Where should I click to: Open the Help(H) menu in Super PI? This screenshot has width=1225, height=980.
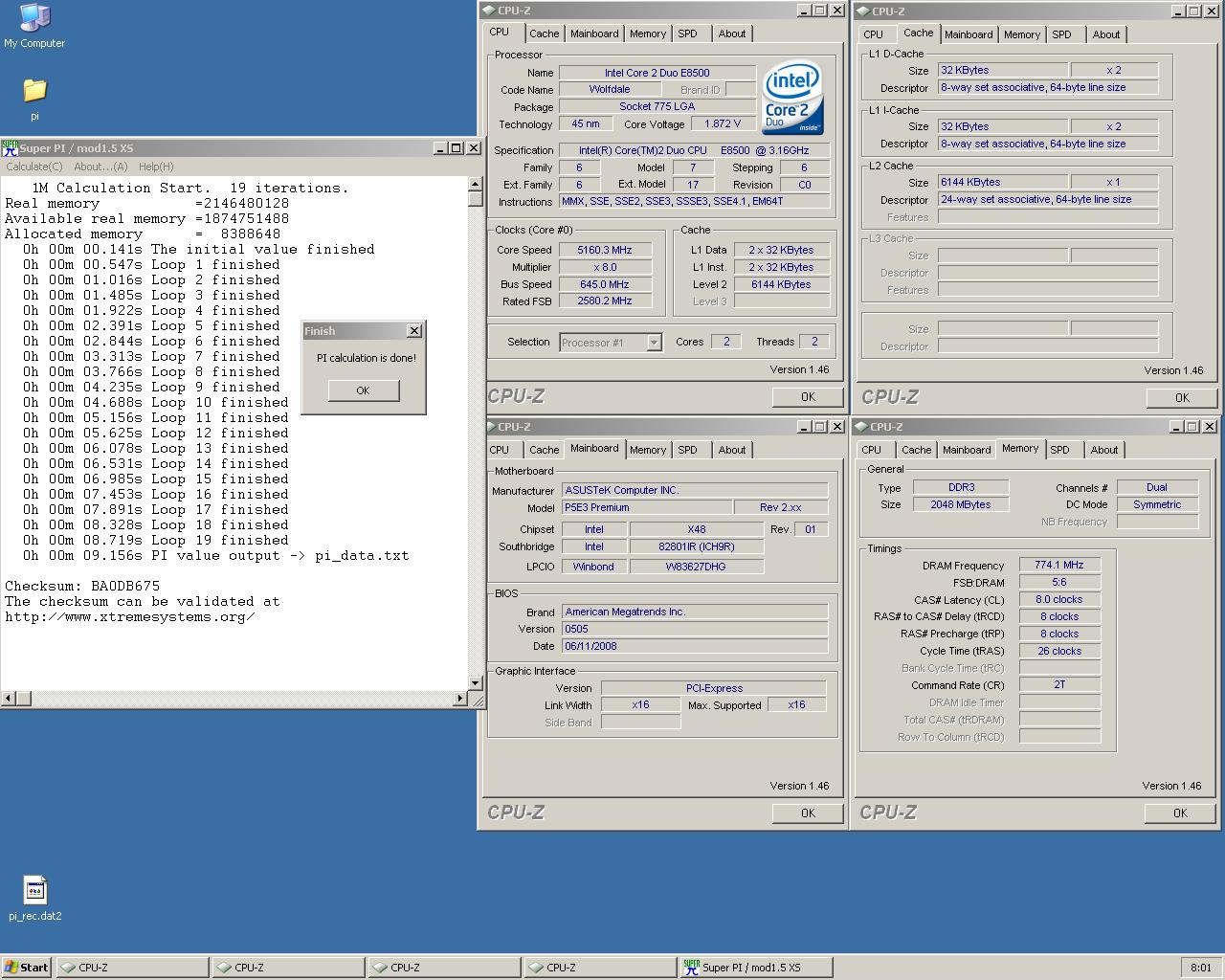[156, 167]
